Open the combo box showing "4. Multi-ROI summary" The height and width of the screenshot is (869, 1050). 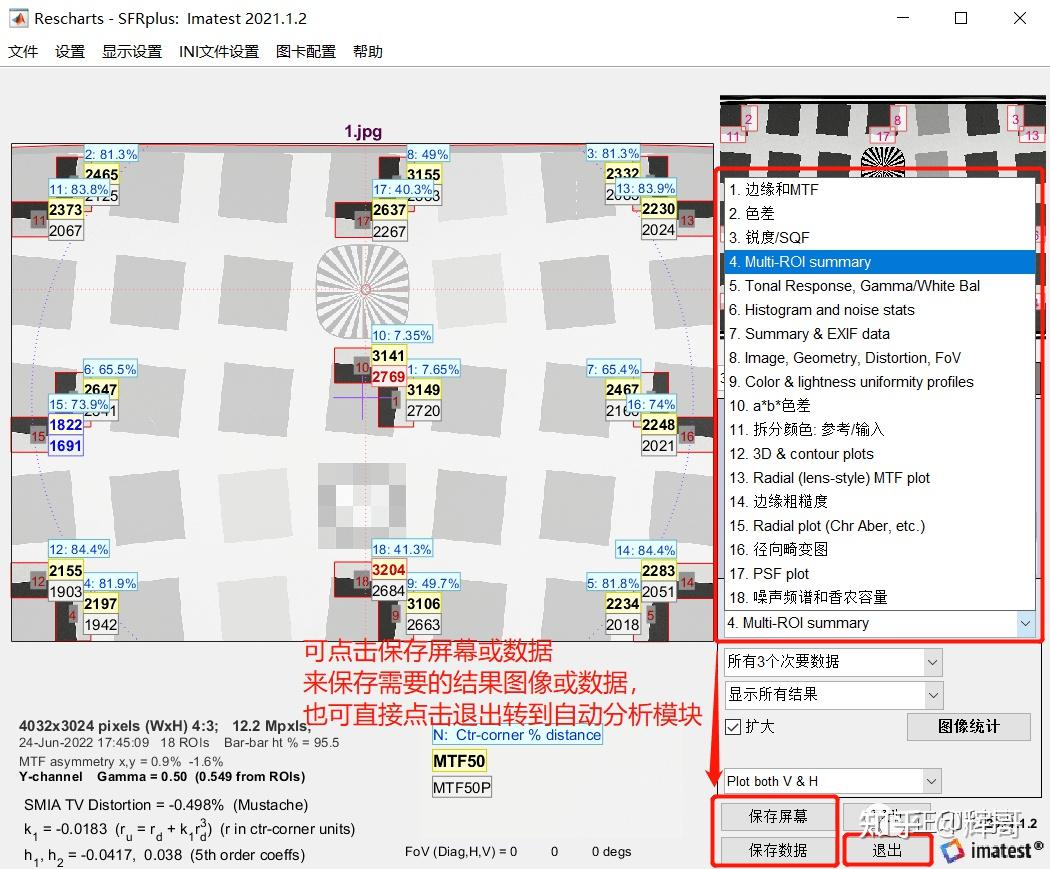[x=879, y=623]
